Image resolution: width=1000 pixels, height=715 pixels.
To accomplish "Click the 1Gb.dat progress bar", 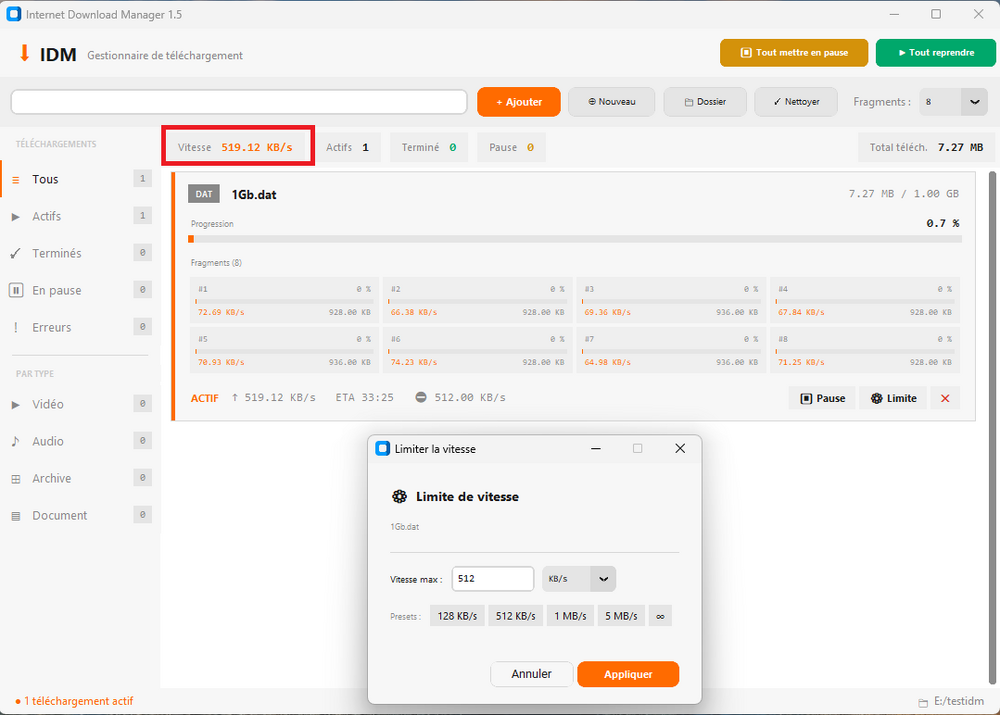I will click(576, 239).
